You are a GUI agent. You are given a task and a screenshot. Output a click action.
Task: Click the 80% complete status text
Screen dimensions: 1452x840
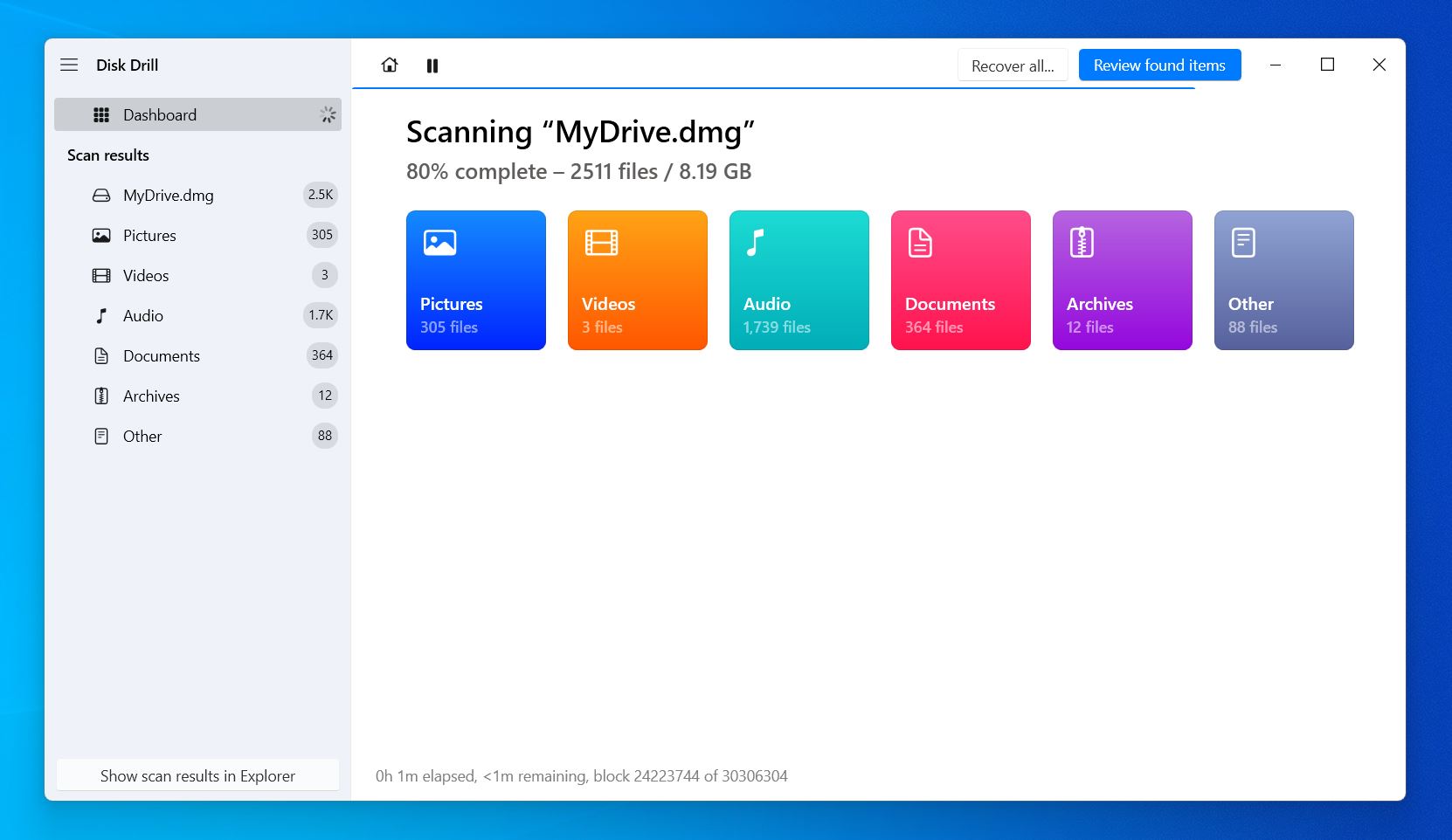578,172
